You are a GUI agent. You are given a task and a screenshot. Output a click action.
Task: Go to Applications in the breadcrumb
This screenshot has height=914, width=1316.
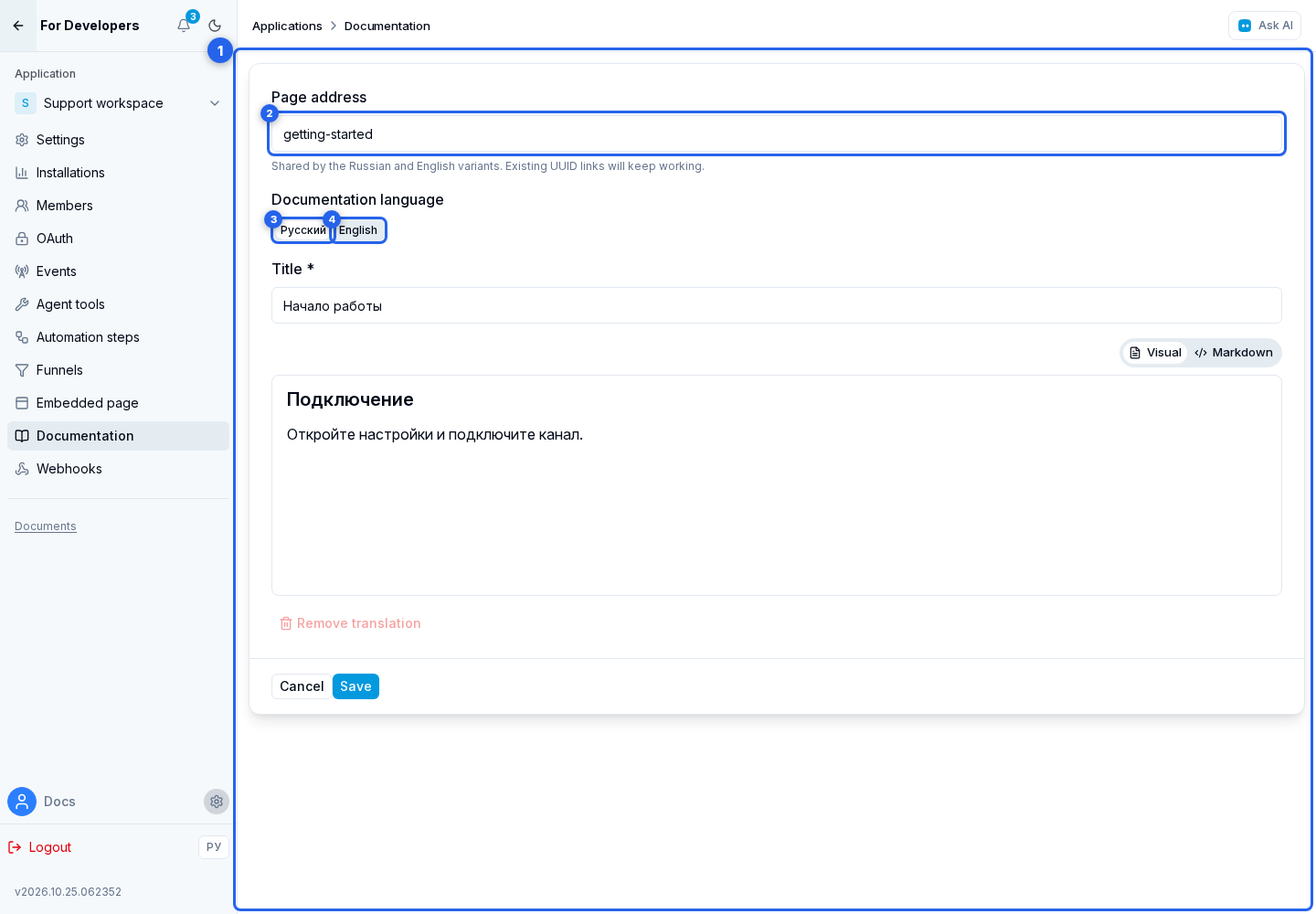(x=287, y=26)
